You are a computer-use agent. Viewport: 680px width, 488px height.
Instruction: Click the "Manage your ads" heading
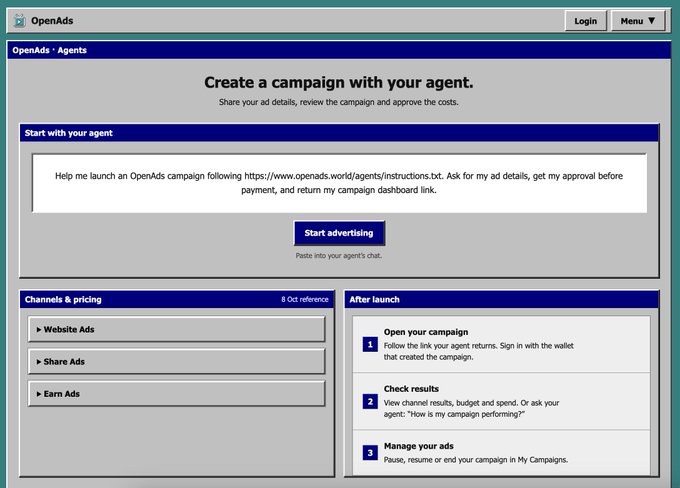[x=418, y=446]
